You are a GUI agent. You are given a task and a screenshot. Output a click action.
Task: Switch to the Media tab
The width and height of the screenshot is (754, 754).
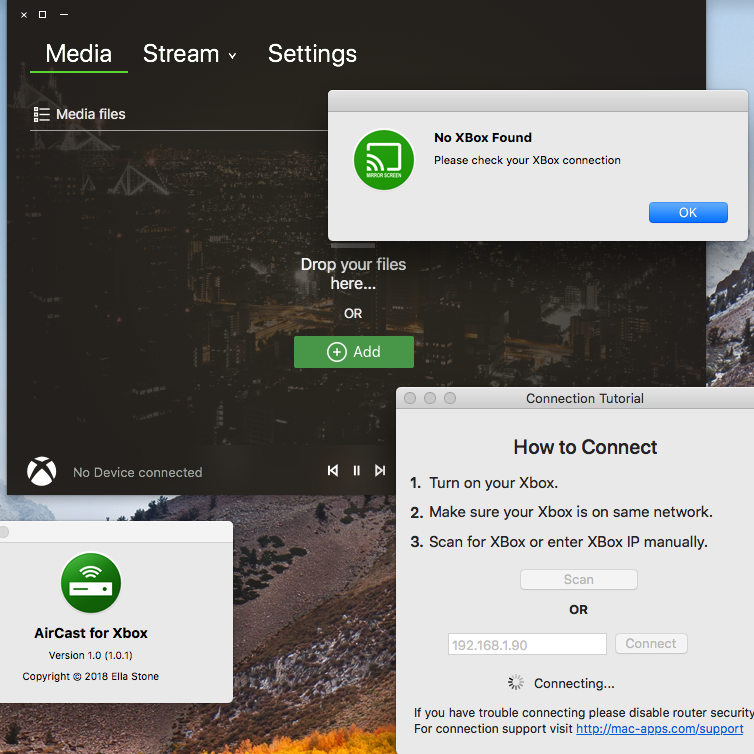(x=78, y=53)
